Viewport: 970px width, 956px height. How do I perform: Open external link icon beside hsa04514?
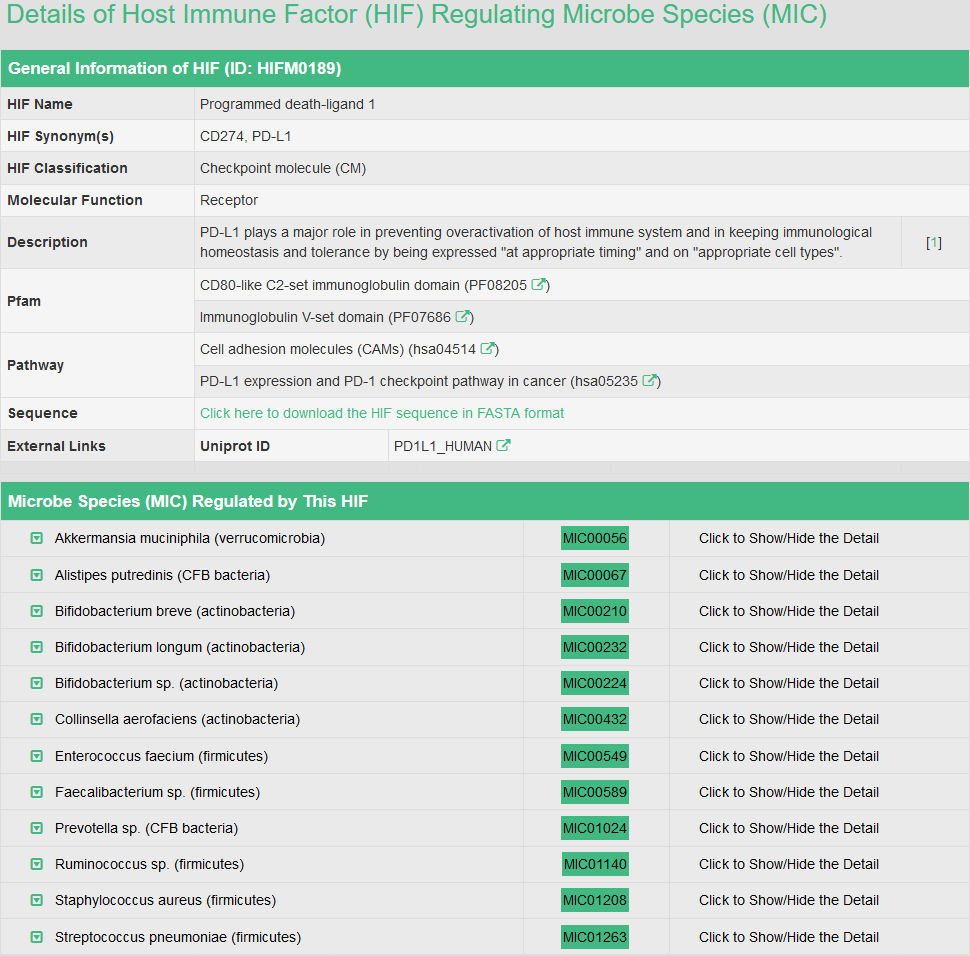point(487,349)
